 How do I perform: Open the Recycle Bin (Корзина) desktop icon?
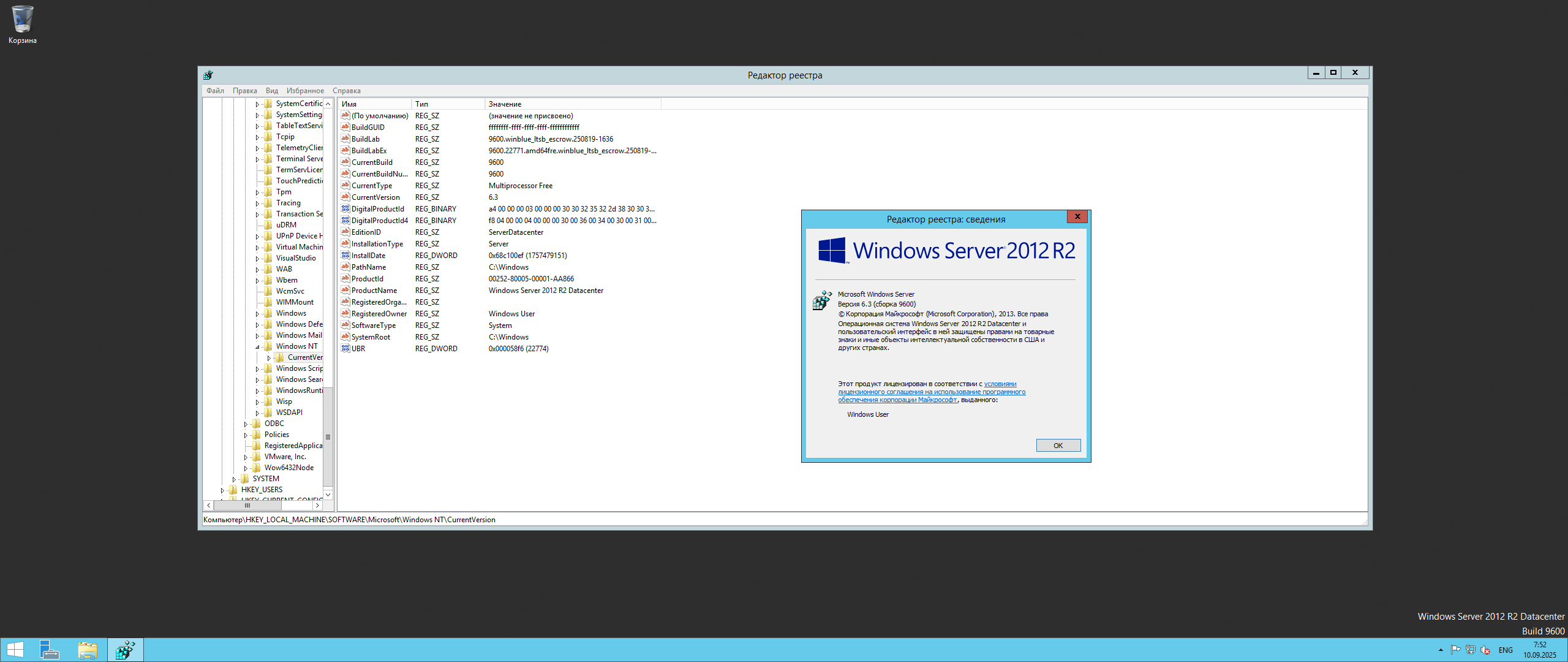point(22,25)
